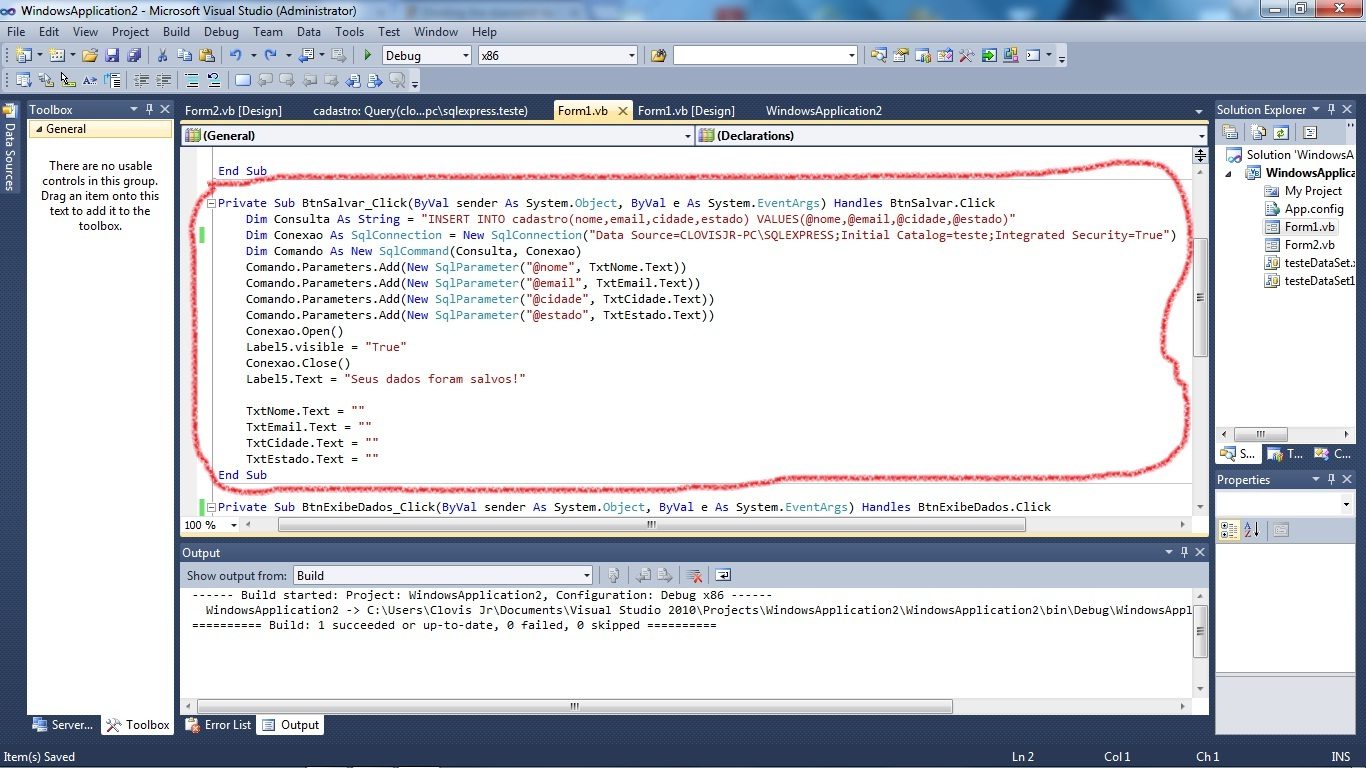1366x768 pixels.
Task: Open Show output from Build dropdown
Action: click(586, 575)
